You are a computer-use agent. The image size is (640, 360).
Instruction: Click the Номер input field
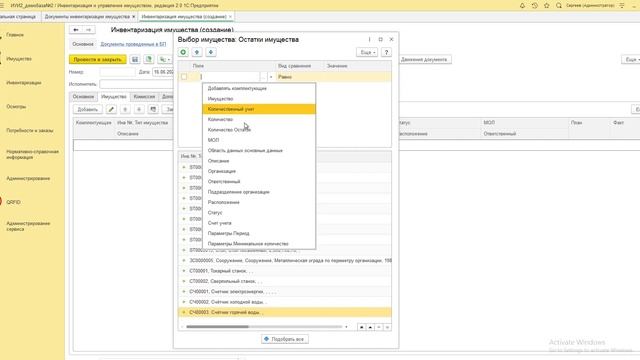coord(117,72)
